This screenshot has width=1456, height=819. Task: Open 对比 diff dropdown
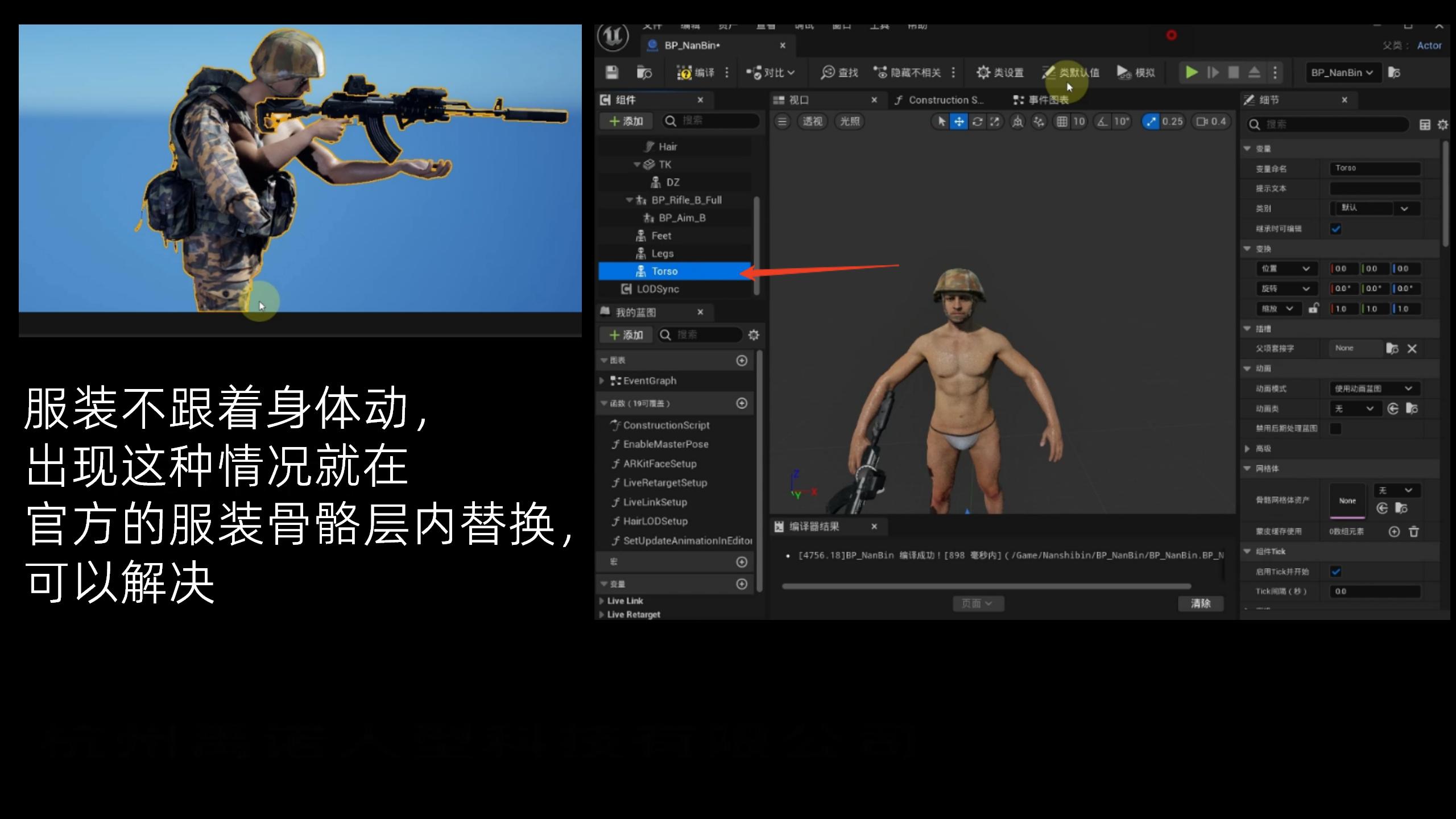point(770,72)
